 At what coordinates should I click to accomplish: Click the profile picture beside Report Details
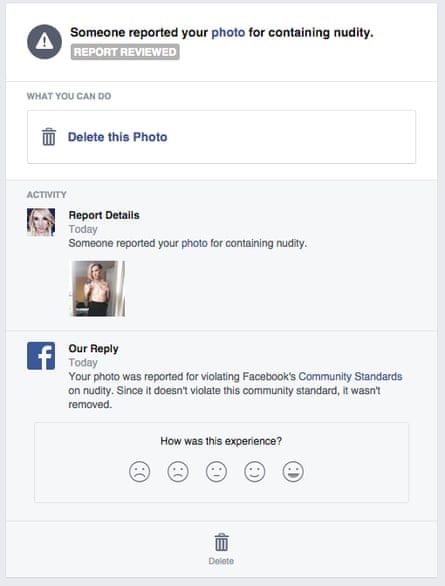(41, 222)
